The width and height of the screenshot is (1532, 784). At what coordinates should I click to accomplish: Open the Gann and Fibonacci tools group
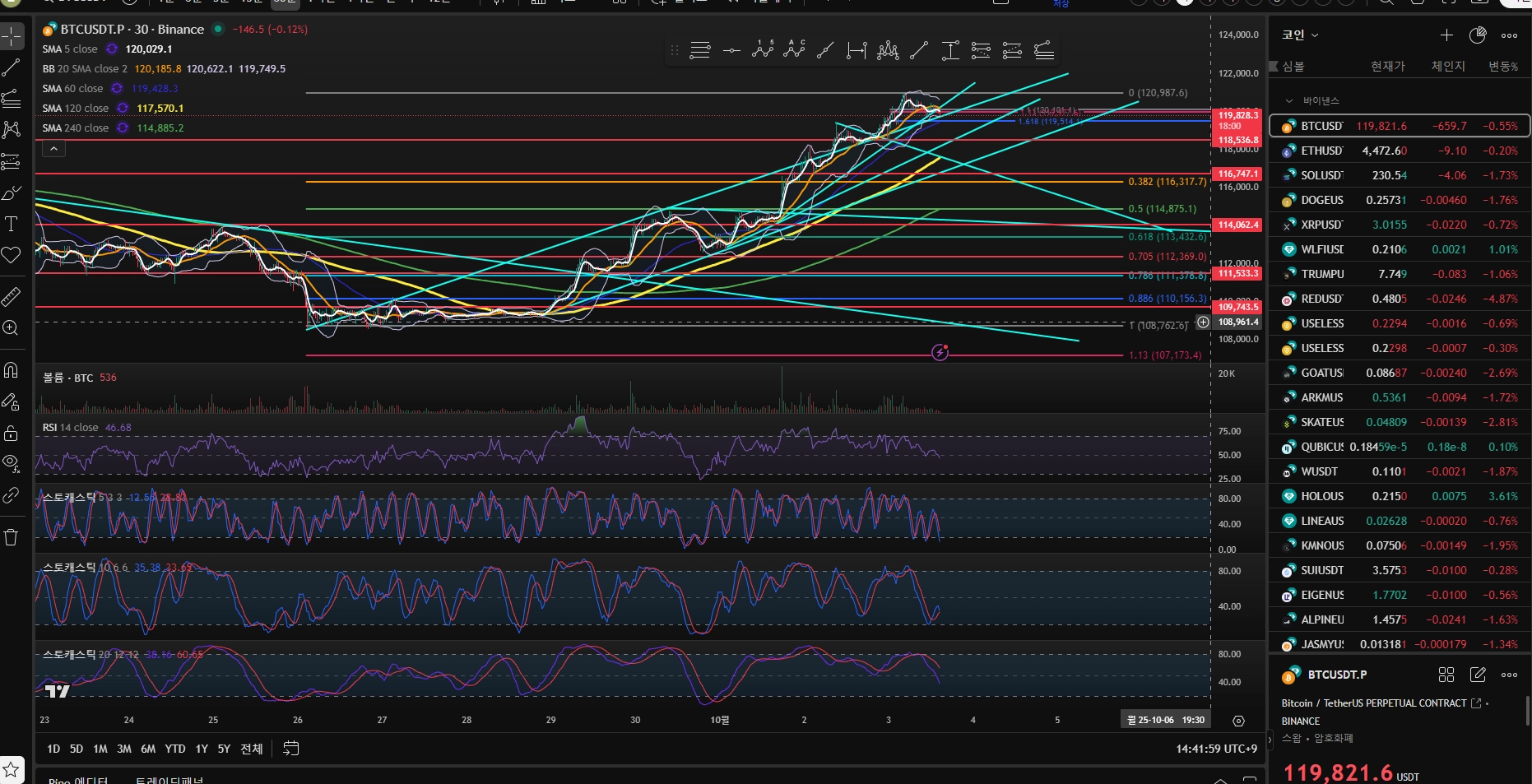click(12, 99)
